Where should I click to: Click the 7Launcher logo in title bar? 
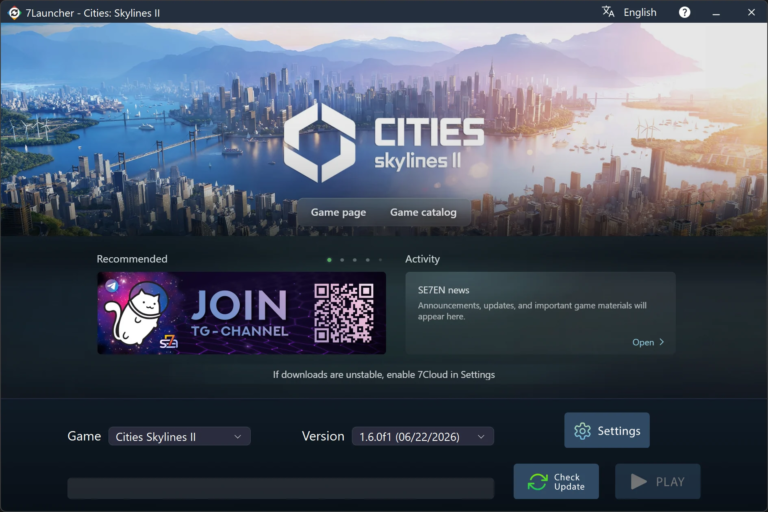point(14,13)
